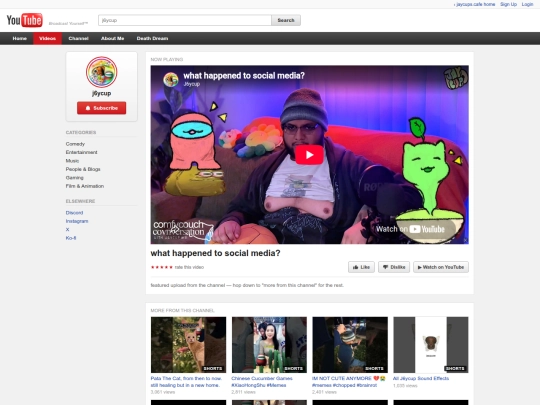This screenshot has height=405, width=540.
Task: Click 'Pata The Cat, from then to now' title
Action: point(186,382)
